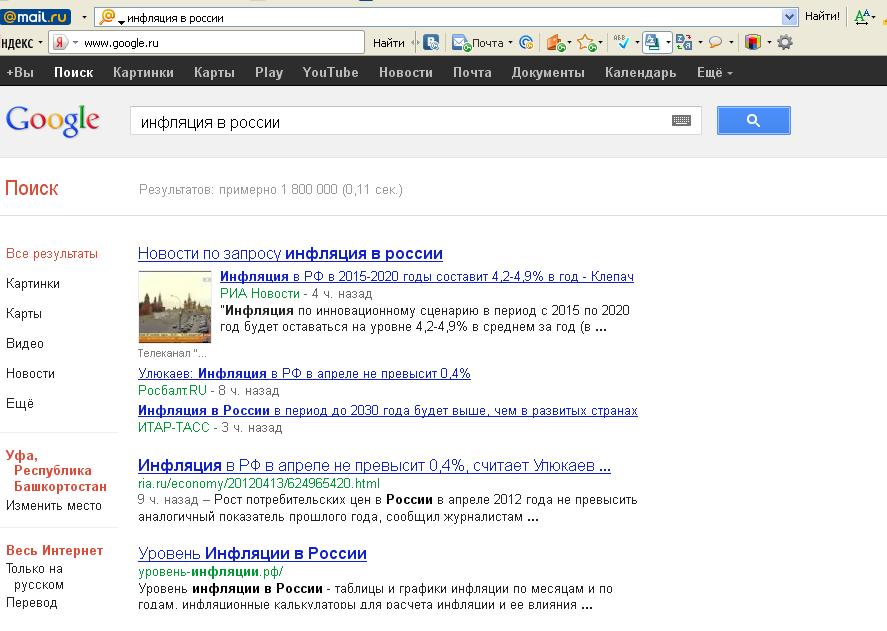This screenshot has width=887, height=631.
Task: Open the 'Уровень Инфляции в России' result
Action: pyautogui.click(x=252, y=553)
